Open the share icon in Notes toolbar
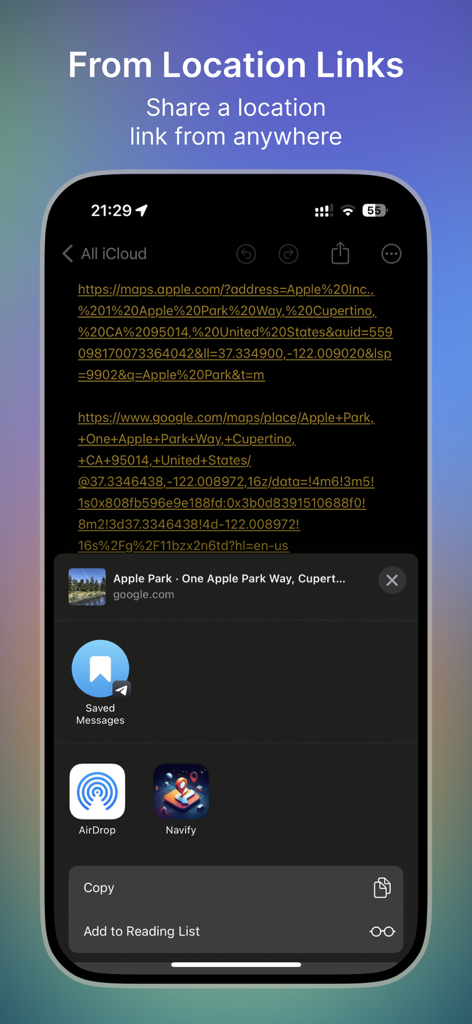 [340, 253]
